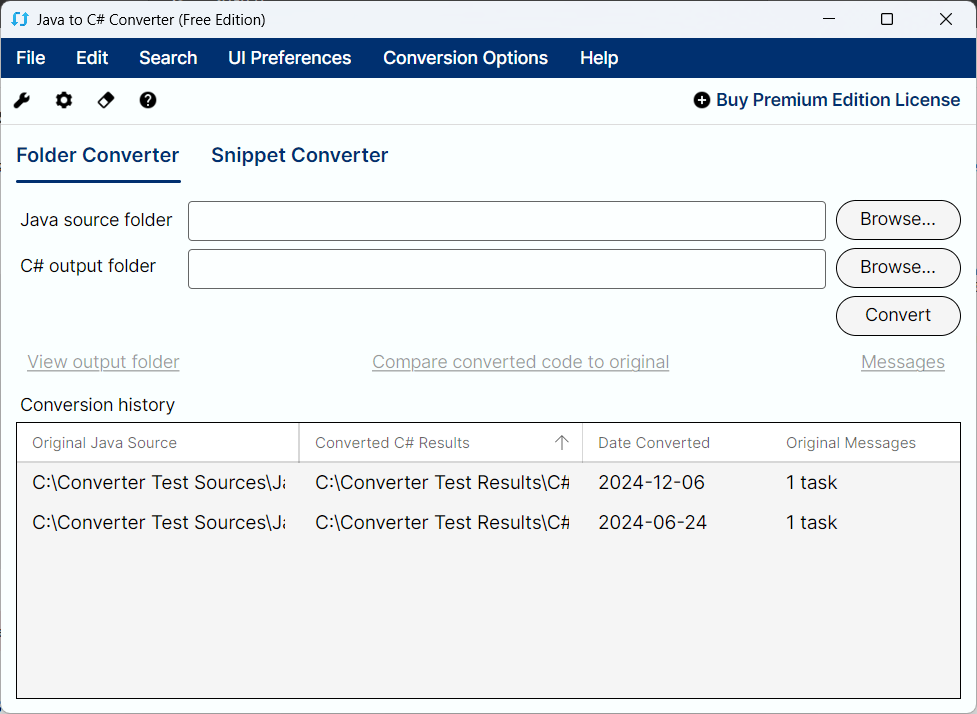Click the eraser clear toolbar icon
This screenshot has width=977, height=714.
[106, 100]
